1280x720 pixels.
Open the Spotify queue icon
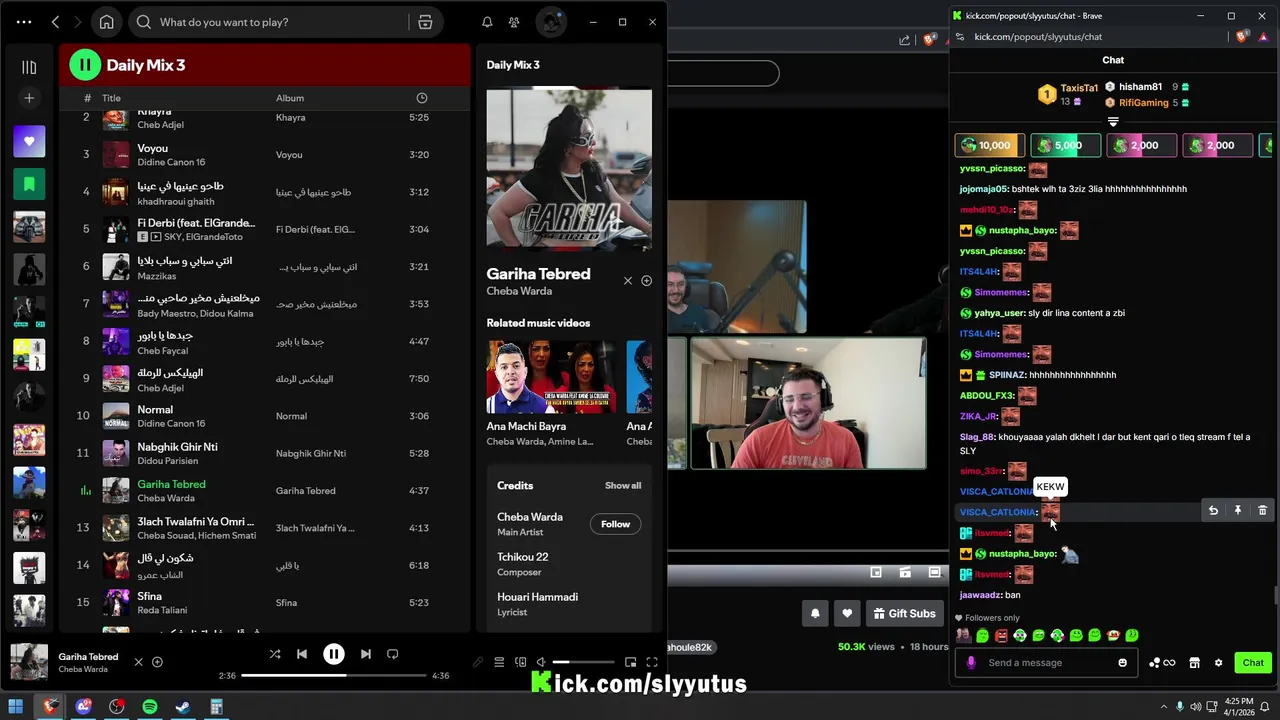pos(499,662)
